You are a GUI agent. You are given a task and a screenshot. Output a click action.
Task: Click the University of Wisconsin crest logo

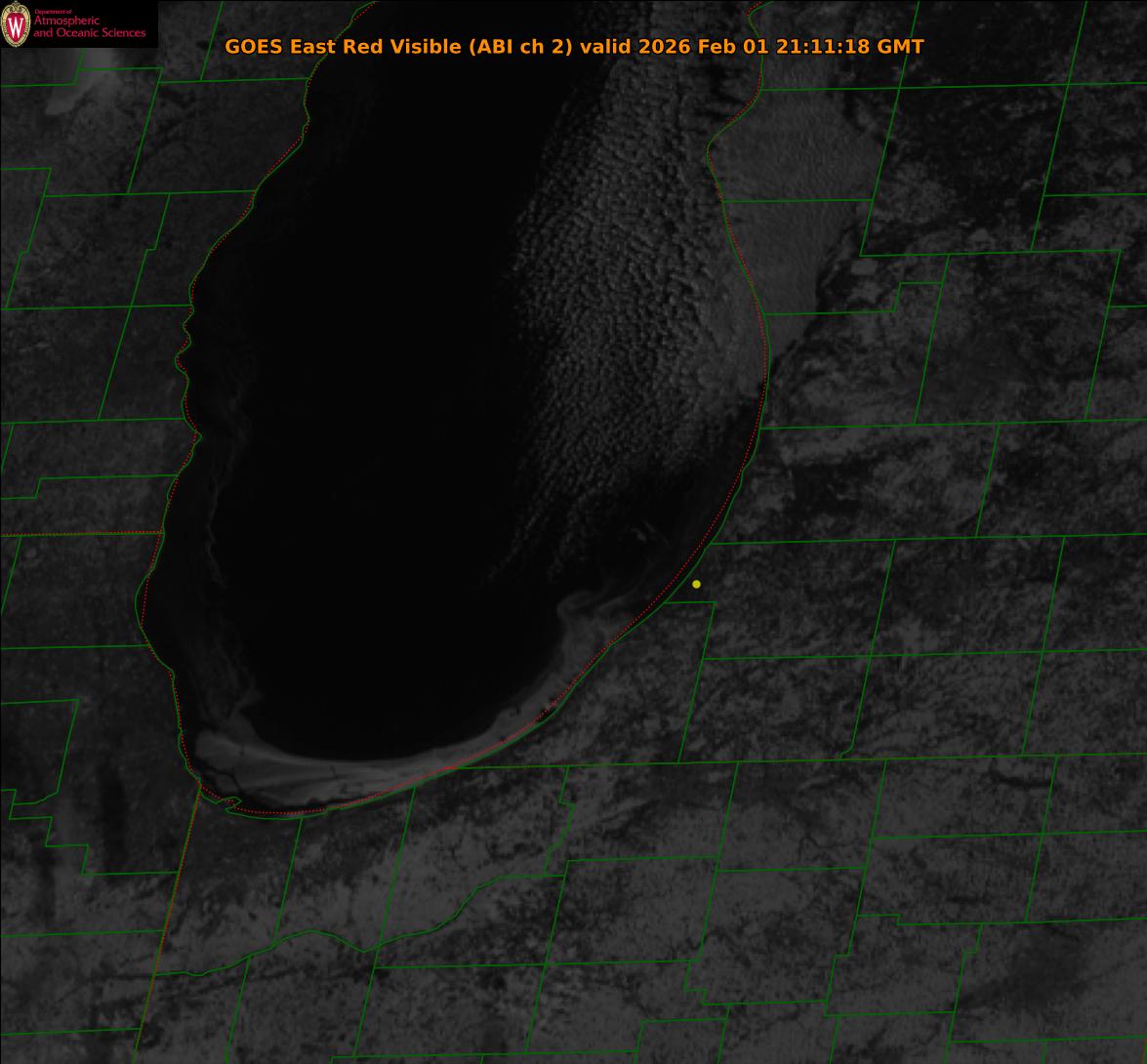pos(16,24)
